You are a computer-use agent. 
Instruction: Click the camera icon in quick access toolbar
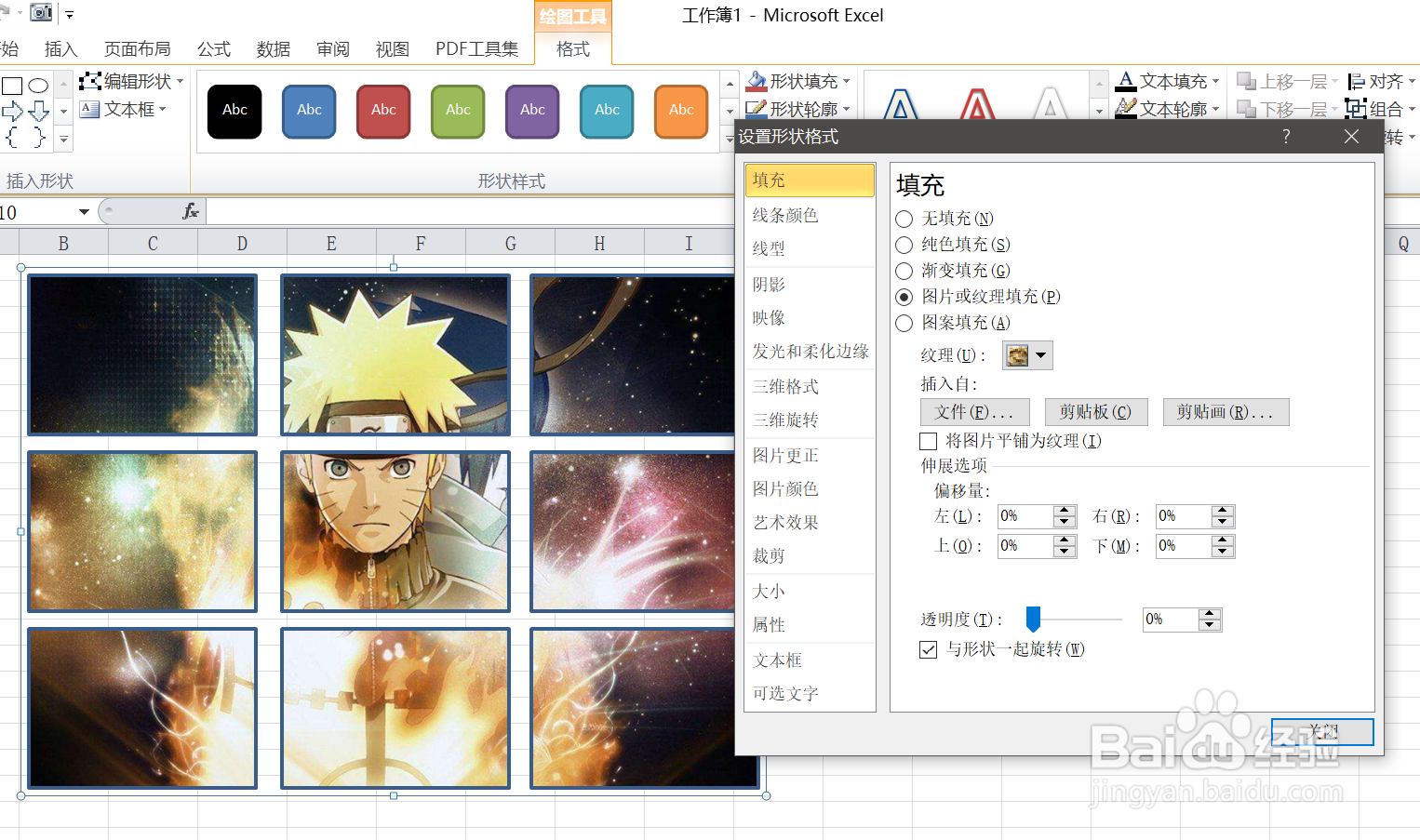[41, 12]
